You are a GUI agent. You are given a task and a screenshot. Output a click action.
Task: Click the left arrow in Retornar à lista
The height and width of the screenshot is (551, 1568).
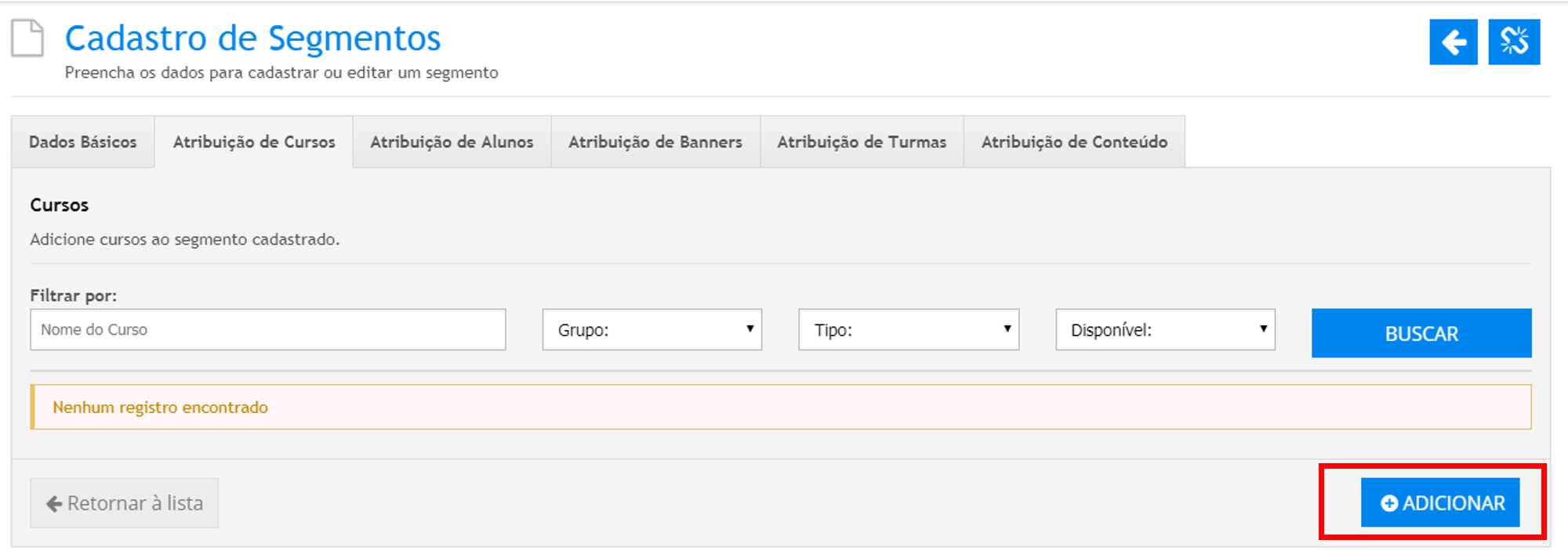coord(54,503)
